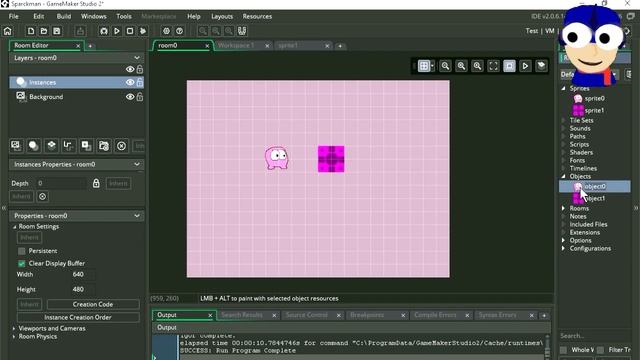The height and width of the screenshot is (360, 640).
Task: Open Instance Creation Order
Action: [78, 318]
